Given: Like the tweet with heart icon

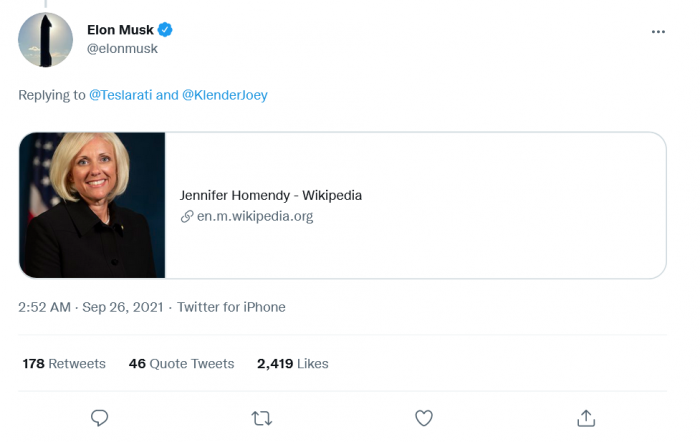Looking at the screenshot, I should coord(424,417).
